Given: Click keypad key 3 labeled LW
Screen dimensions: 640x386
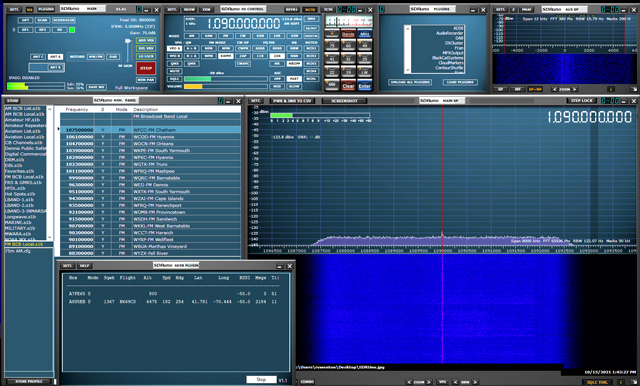Looking at the screenshot, I should pyautogui.click(x=364, y=72).
